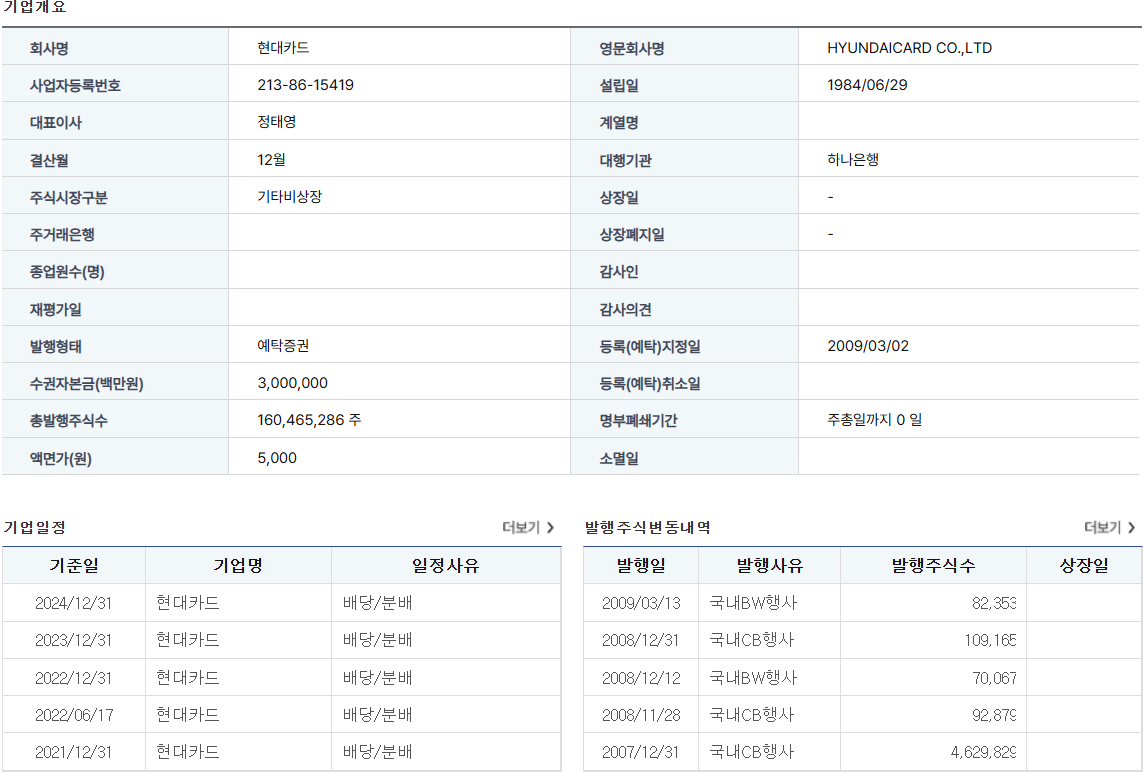This screenshot has height=773, width=1144.
Task: Click issuance date 2007/12/31
Action: pos(641,752)
